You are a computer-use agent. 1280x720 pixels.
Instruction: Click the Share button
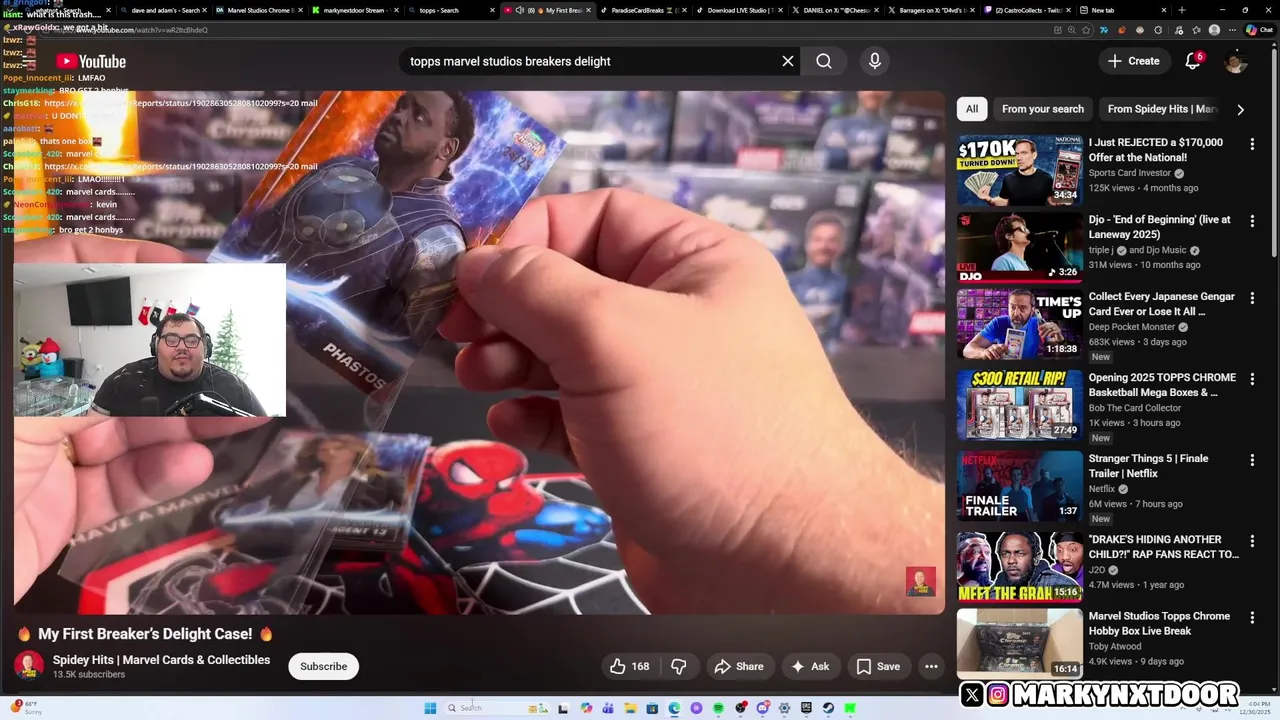click(x=739, y=666)
